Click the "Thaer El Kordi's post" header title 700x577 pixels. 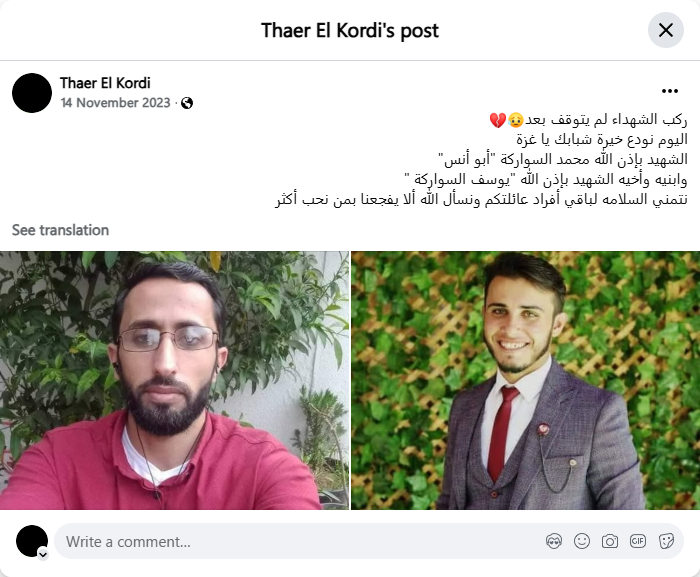pyautogui.click(x=350, y=31)
